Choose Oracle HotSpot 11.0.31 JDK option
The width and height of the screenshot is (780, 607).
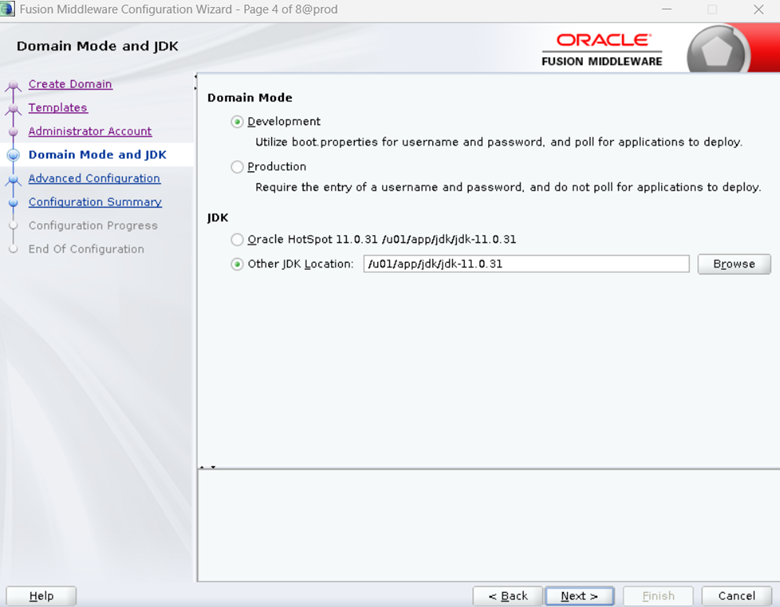tap(237, 240)
